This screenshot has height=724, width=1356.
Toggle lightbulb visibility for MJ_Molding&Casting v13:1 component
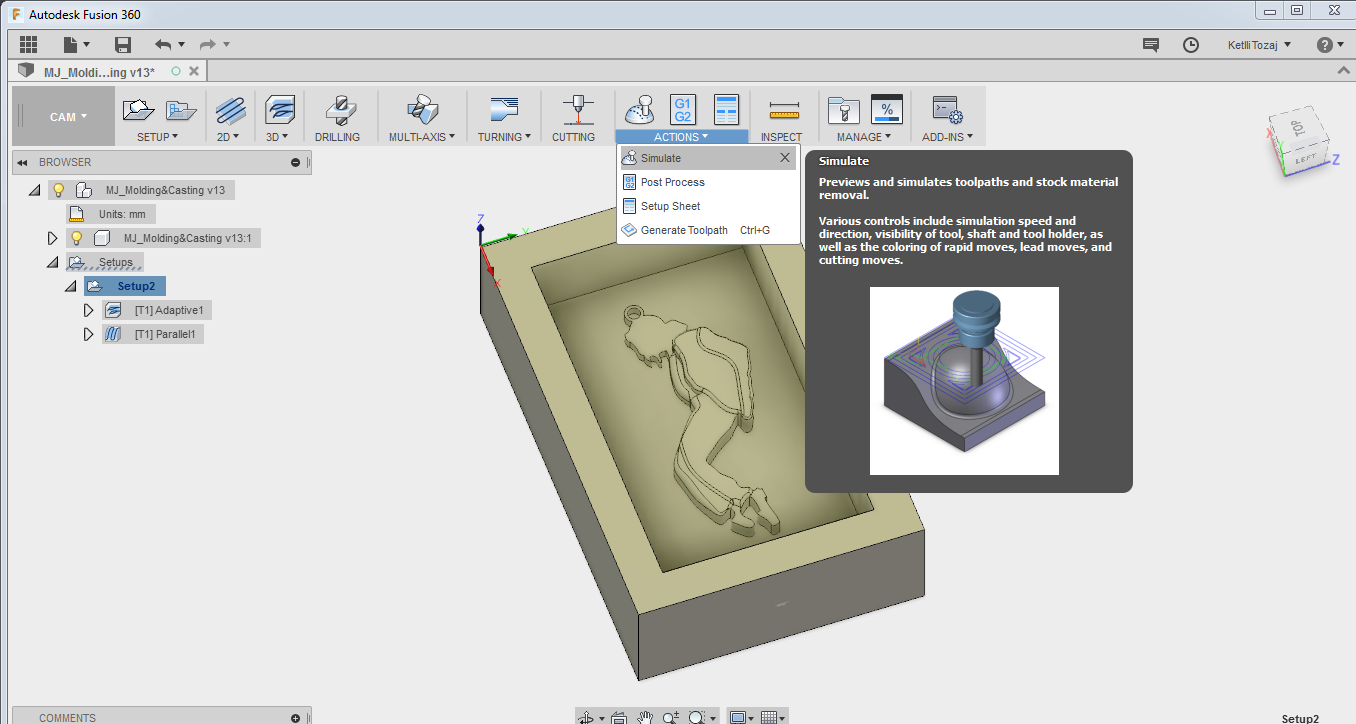(77, 238)
